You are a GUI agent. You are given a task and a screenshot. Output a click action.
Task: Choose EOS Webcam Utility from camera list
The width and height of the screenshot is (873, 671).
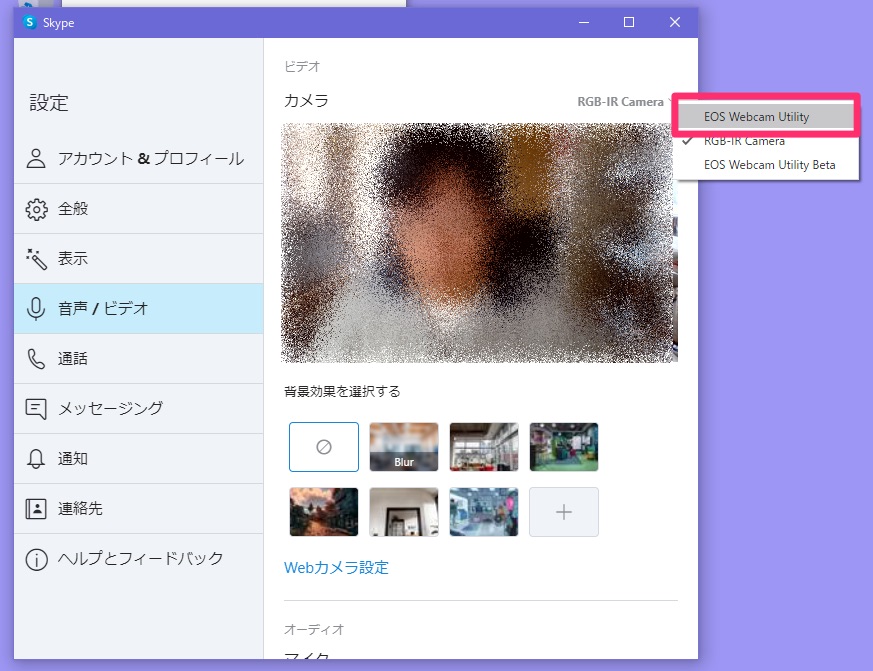pos(766,116)
